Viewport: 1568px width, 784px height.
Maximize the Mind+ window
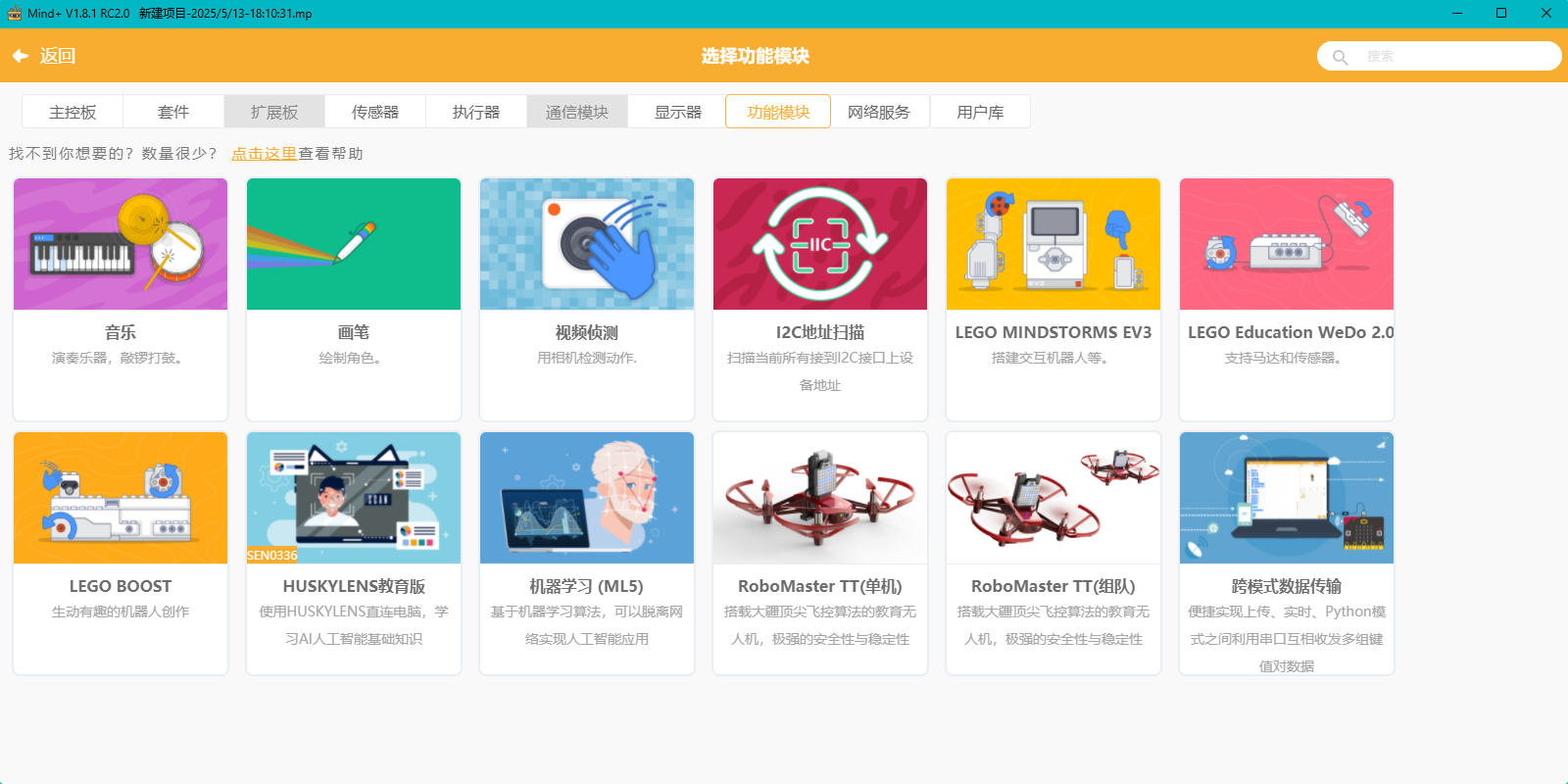pyautogui.click(x=1501, y=14)
